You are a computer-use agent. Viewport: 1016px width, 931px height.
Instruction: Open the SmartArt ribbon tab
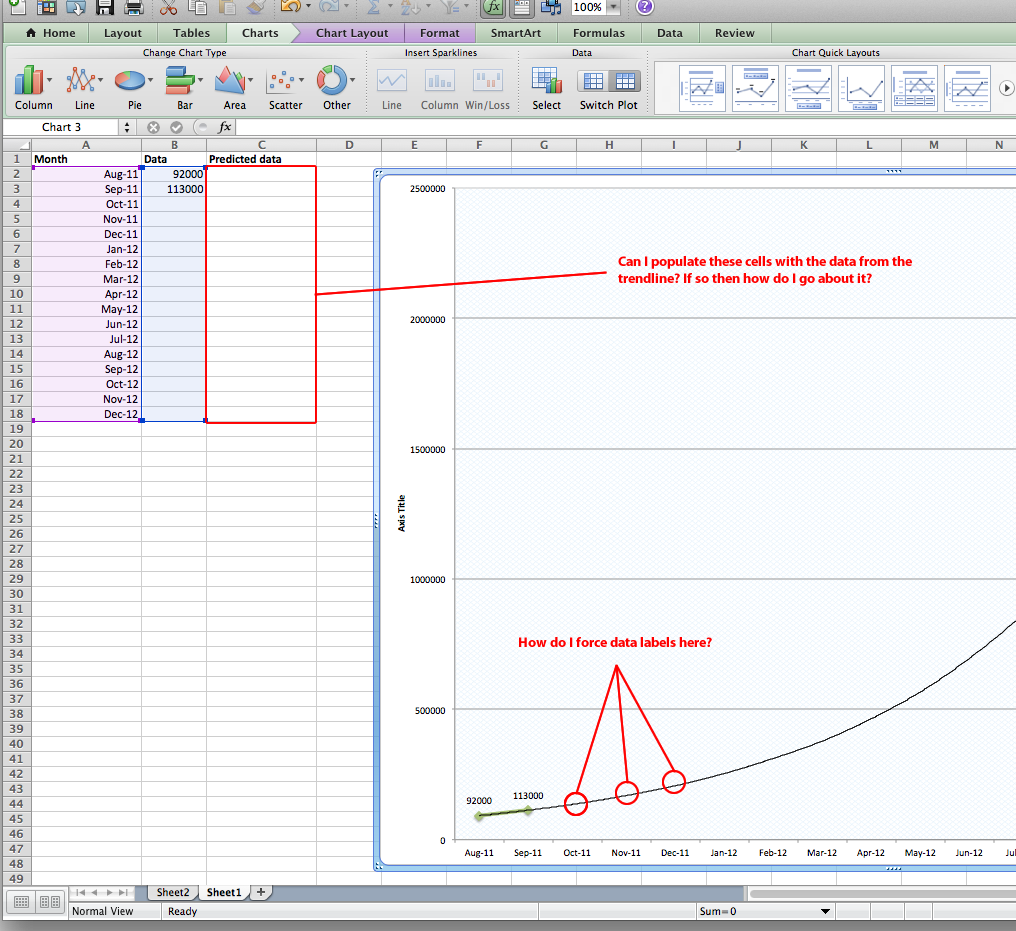click(515, 33)
